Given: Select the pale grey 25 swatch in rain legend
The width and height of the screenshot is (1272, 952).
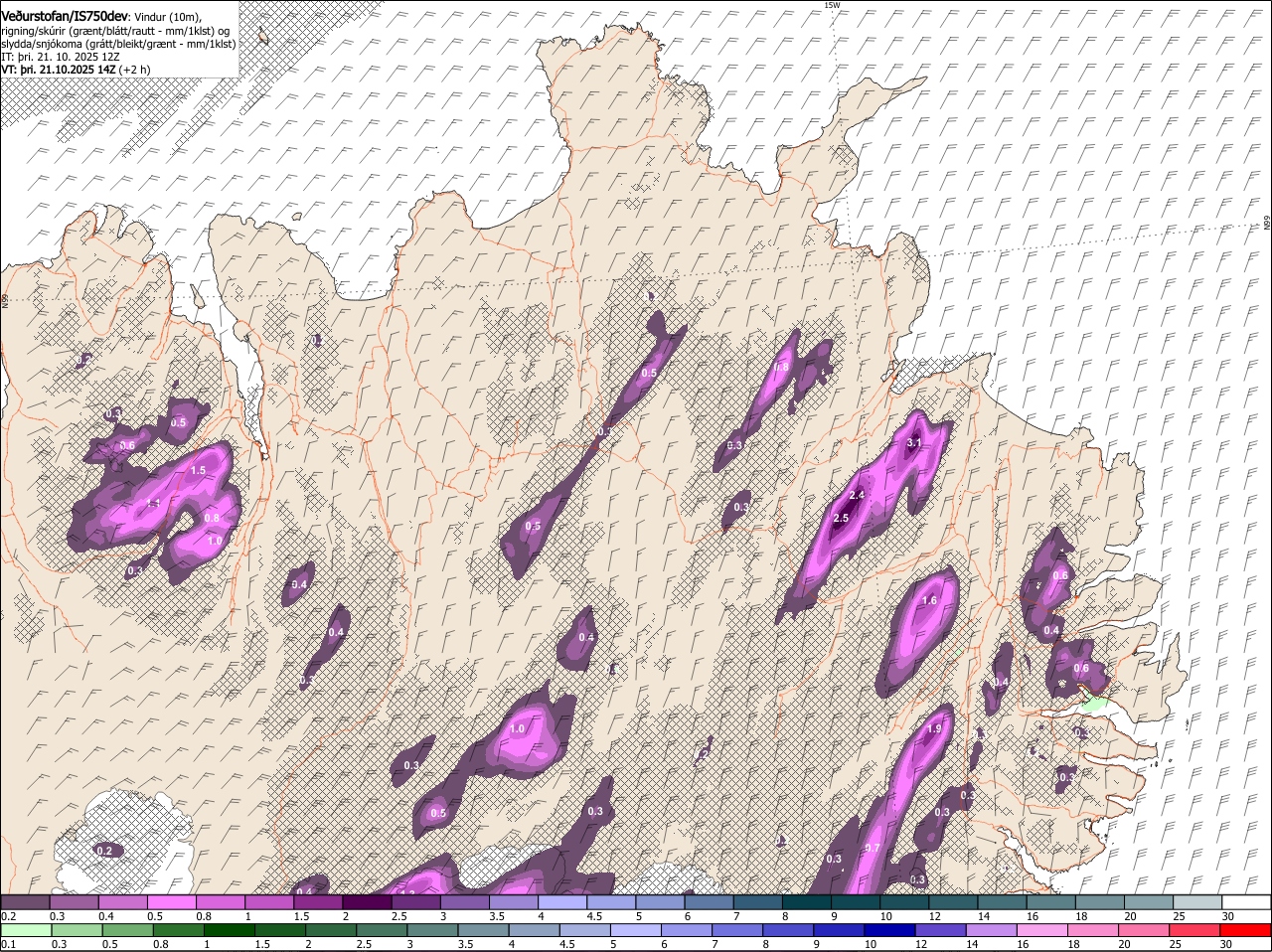Looking at the screenshot, I should click(1197, 902).
